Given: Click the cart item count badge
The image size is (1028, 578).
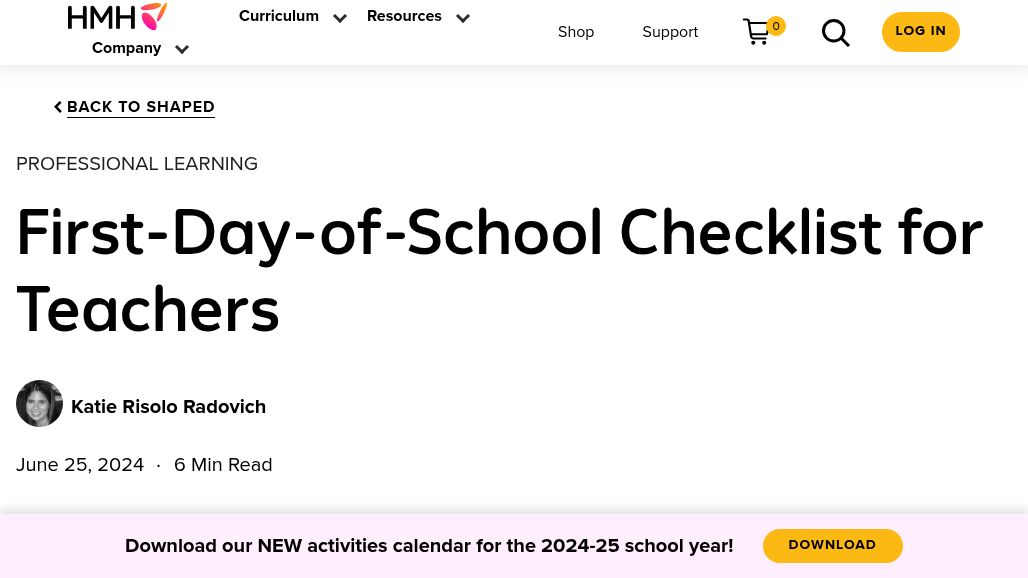Looking at the screenshot, I should point(776,26).
